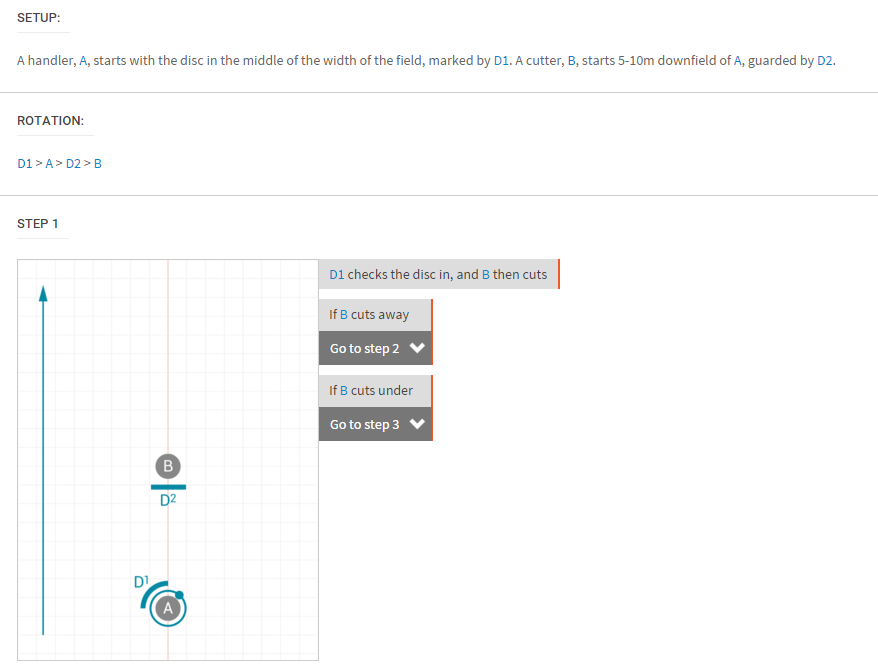
Task: Click the B link in the rotation list
Action: [x=97, y=164]
